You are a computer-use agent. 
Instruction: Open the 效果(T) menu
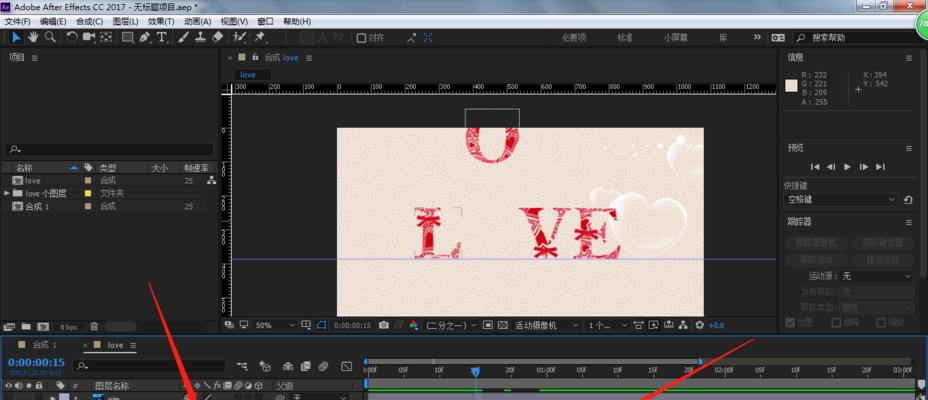[x=161, y=21]
